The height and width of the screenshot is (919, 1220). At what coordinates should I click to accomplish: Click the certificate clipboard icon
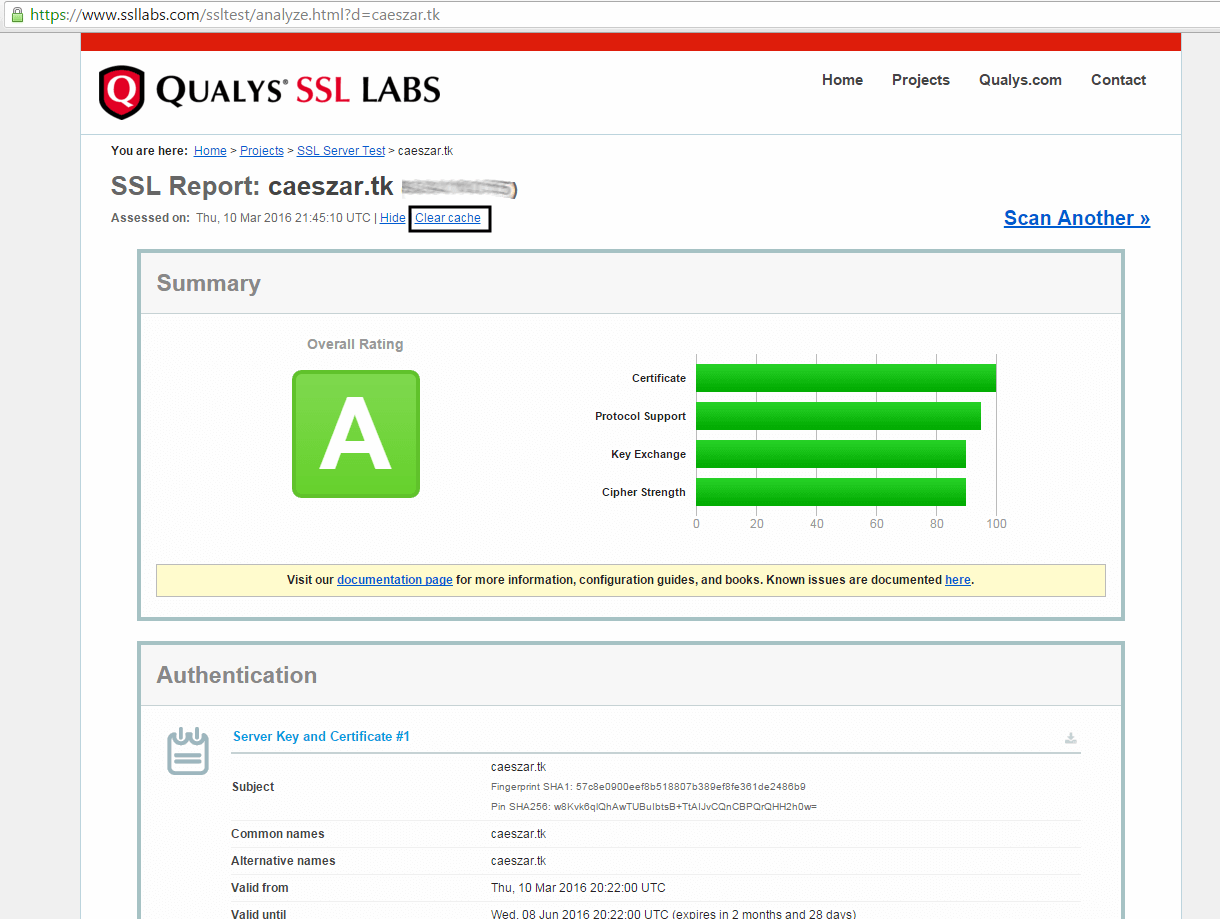click(x=187, y=751)
